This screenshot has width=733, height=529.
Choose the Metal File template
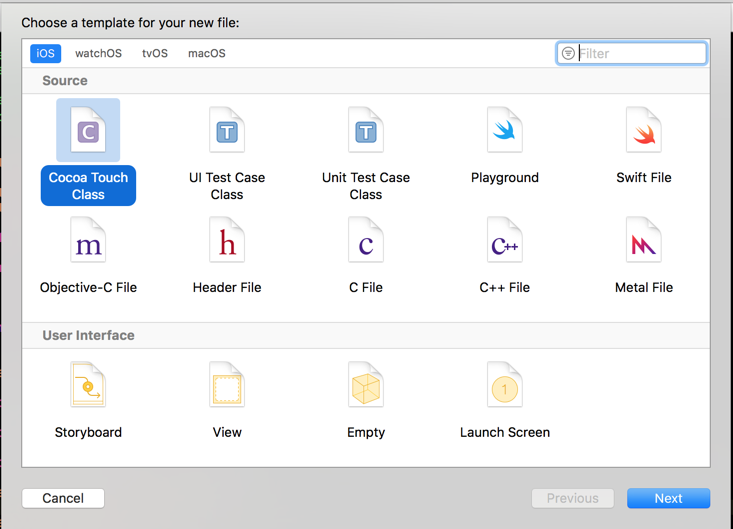(644, 241)
